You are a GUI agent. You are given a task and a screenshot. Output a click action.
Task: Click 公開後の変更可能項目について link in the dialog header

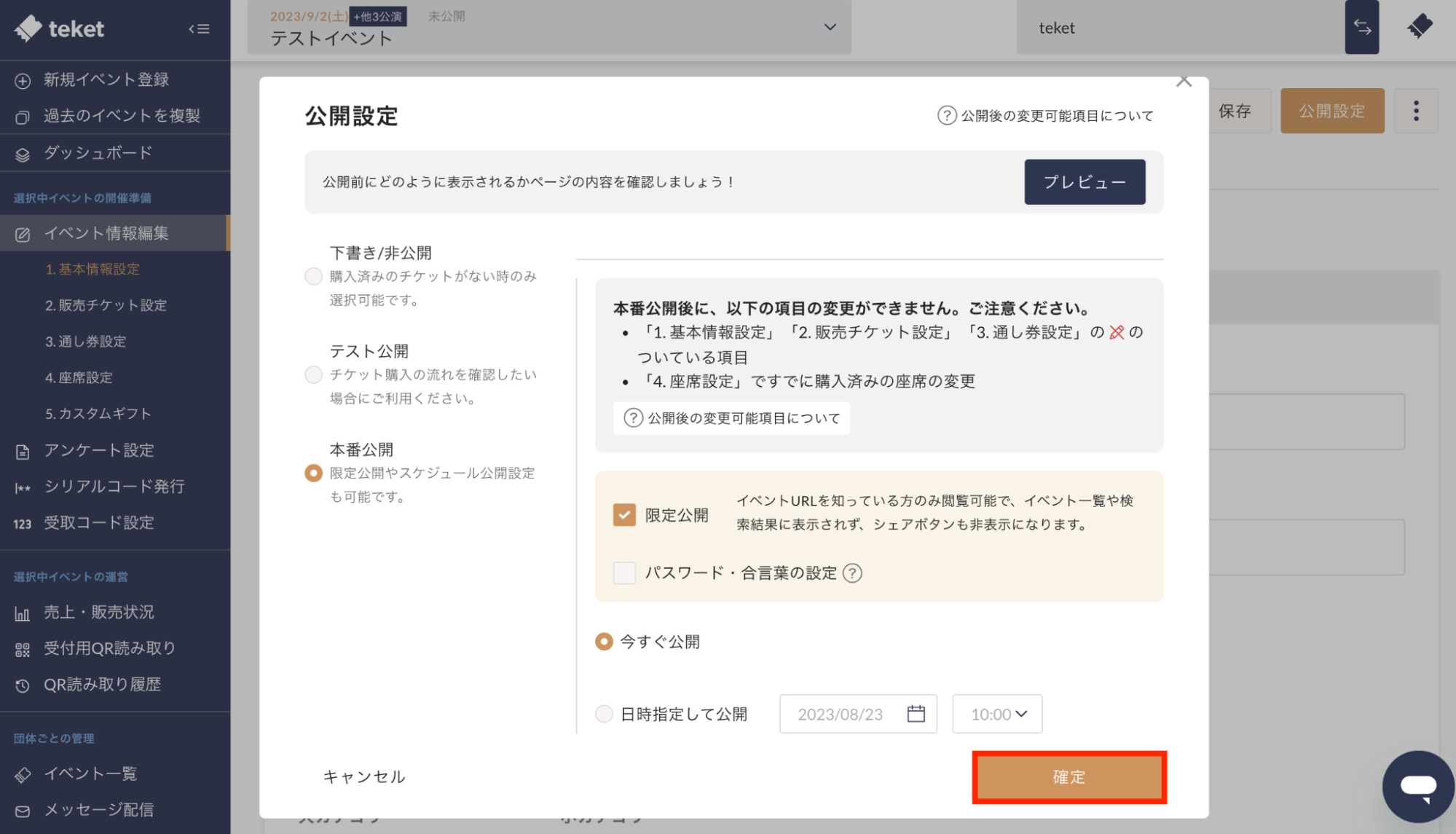[1046, 116]
